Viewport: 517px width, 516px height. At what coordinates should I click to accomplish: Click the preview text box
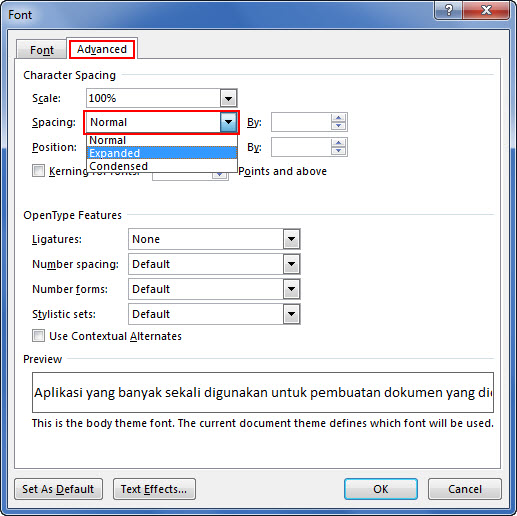[x=263, y=392]
